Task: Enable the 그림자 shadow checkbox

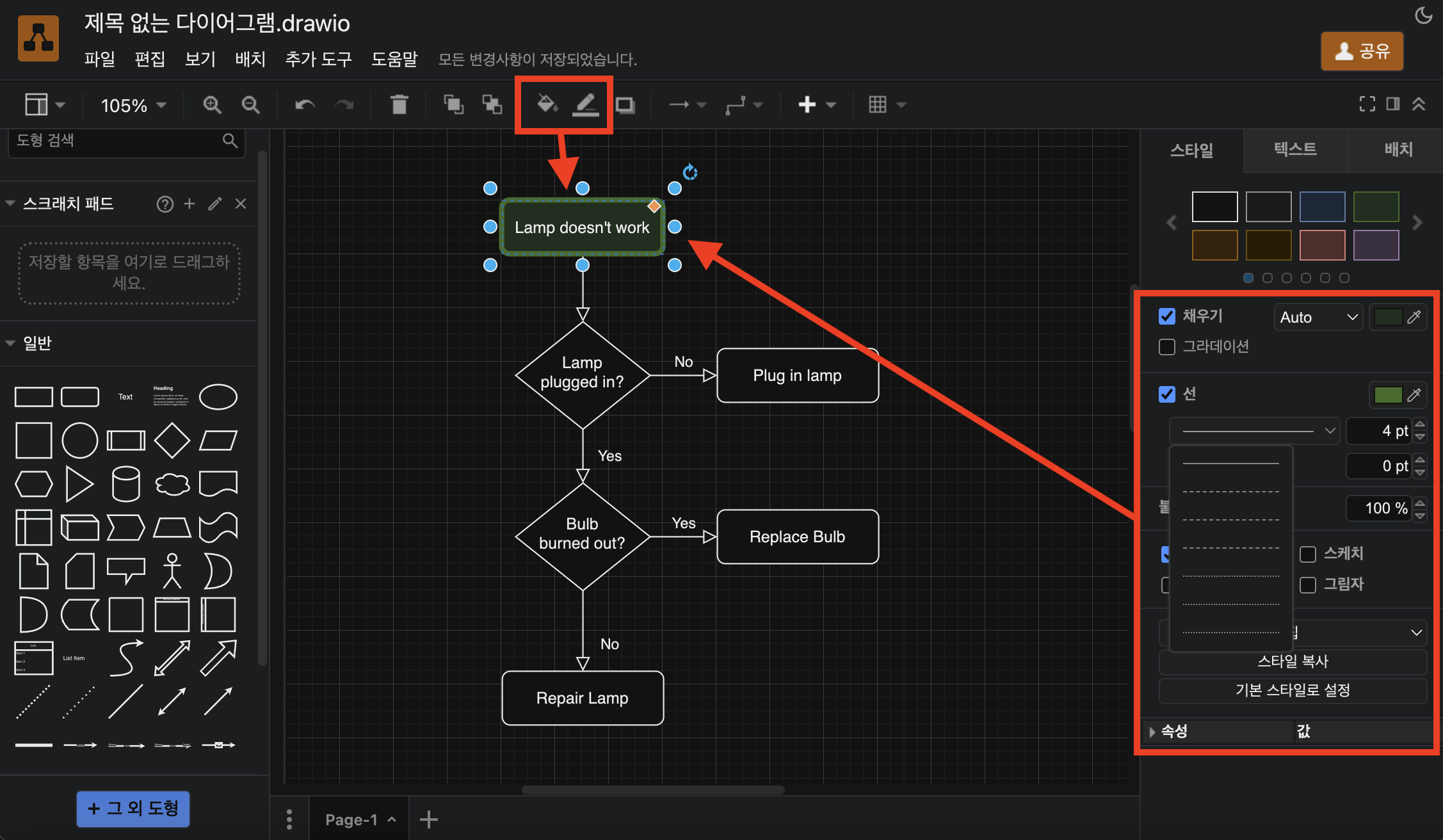Action: pyautogui.click(x=1308, y=585)
